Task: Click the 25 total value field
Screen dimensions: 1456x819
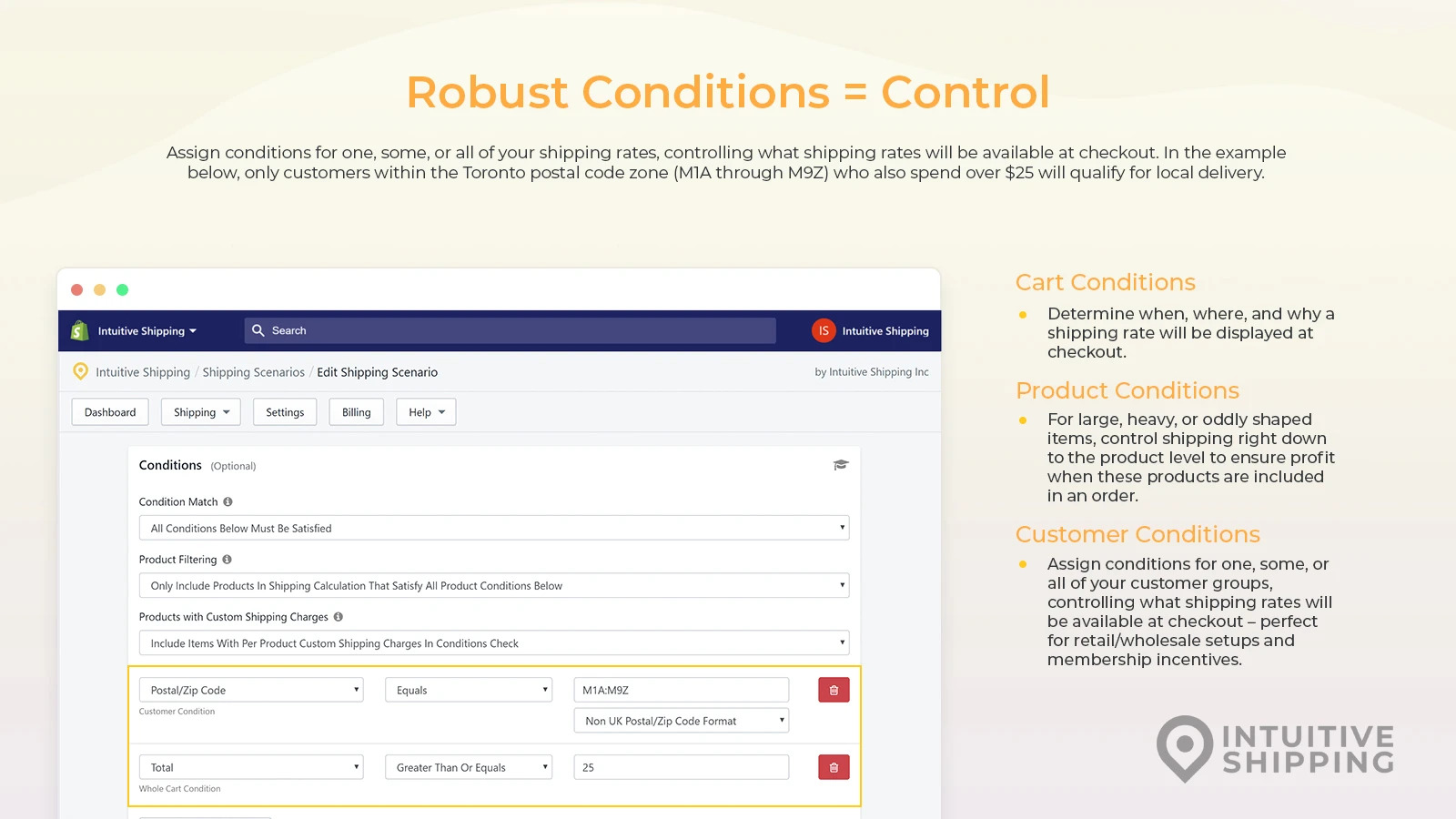Action: coord(682,767)
